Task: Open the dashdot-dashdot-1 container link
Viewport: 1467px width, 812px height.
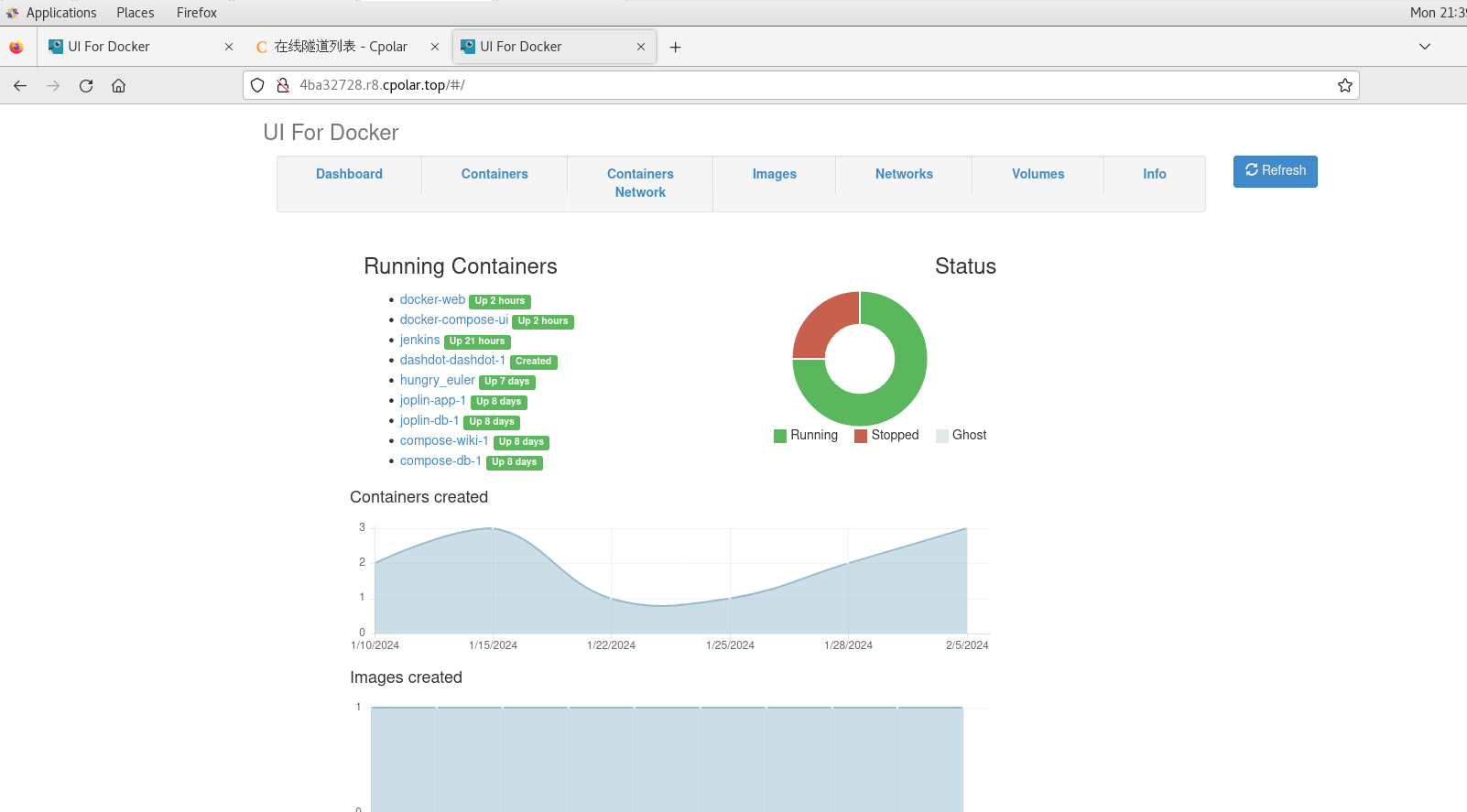Action: click(x=452, y=360)
